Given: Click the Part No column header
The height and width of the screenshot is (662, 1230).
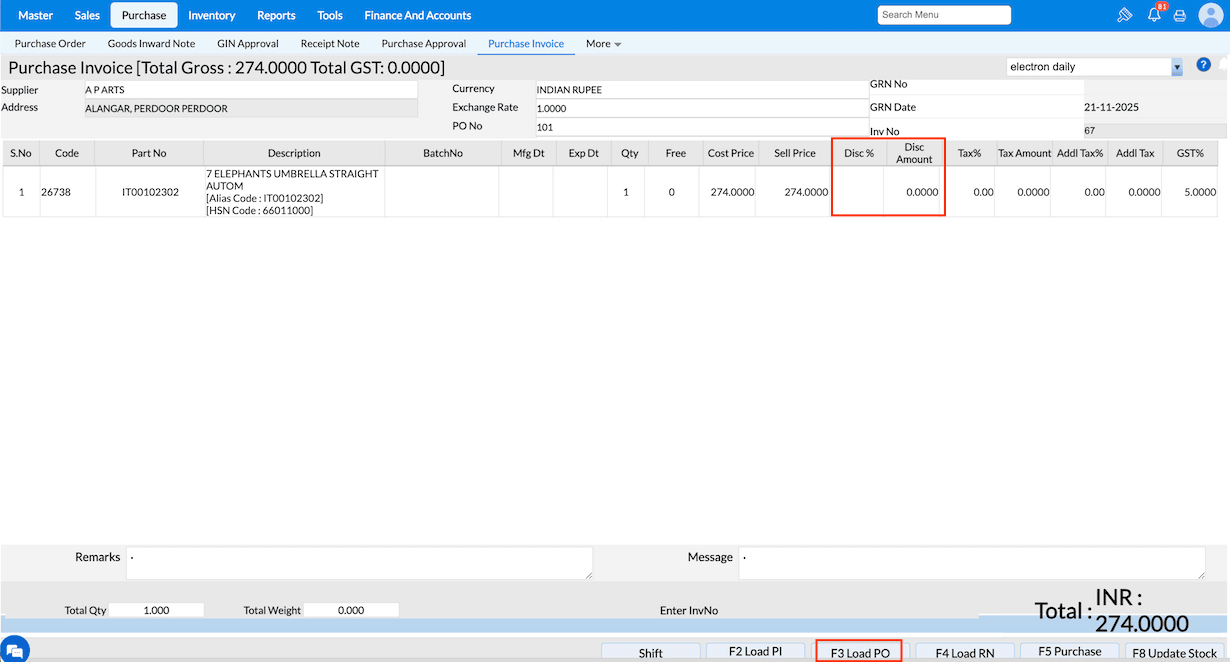Looking at the screenshot, I should [x=149, y=153].
